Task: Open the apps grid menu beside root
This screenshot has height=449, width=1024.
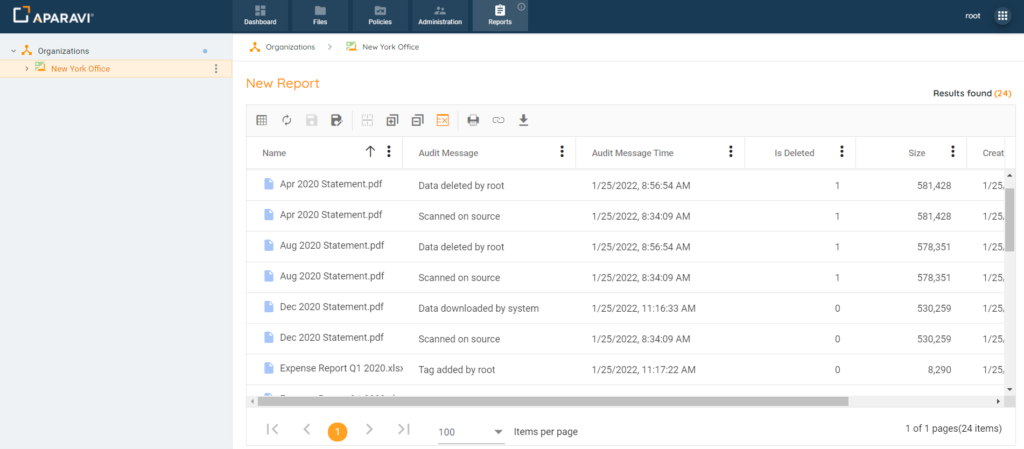Action: coord(1002,16)
